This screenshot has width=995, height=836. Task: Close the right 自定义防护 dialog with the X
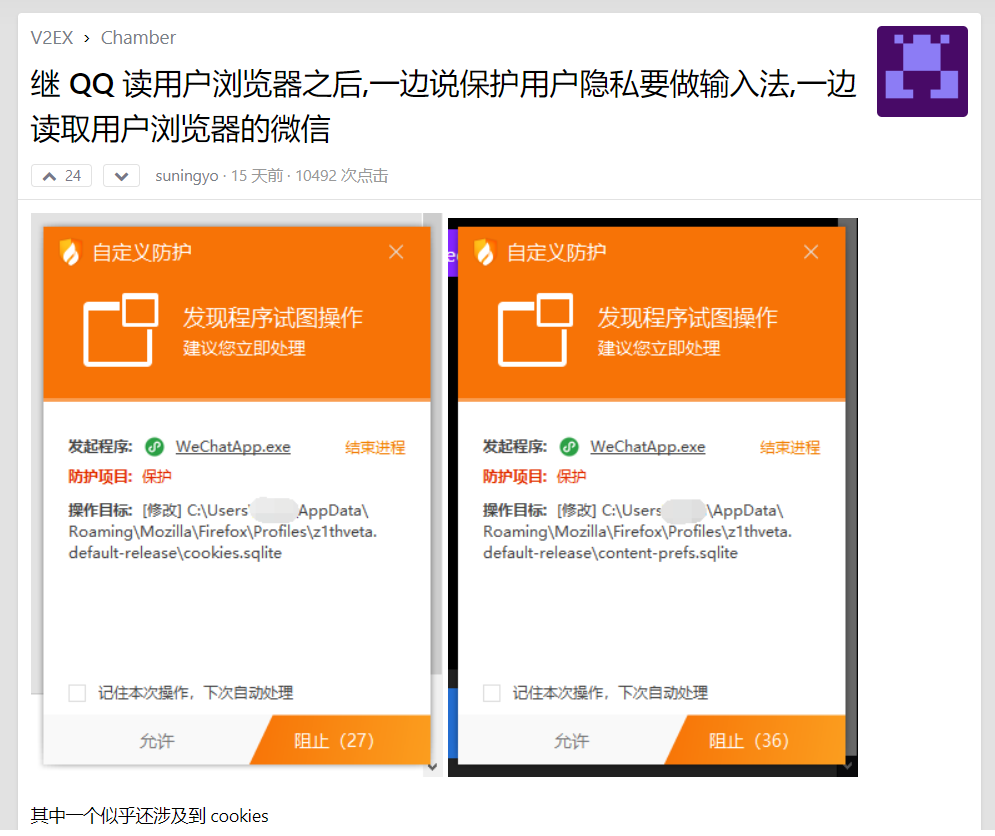(811, 252)
